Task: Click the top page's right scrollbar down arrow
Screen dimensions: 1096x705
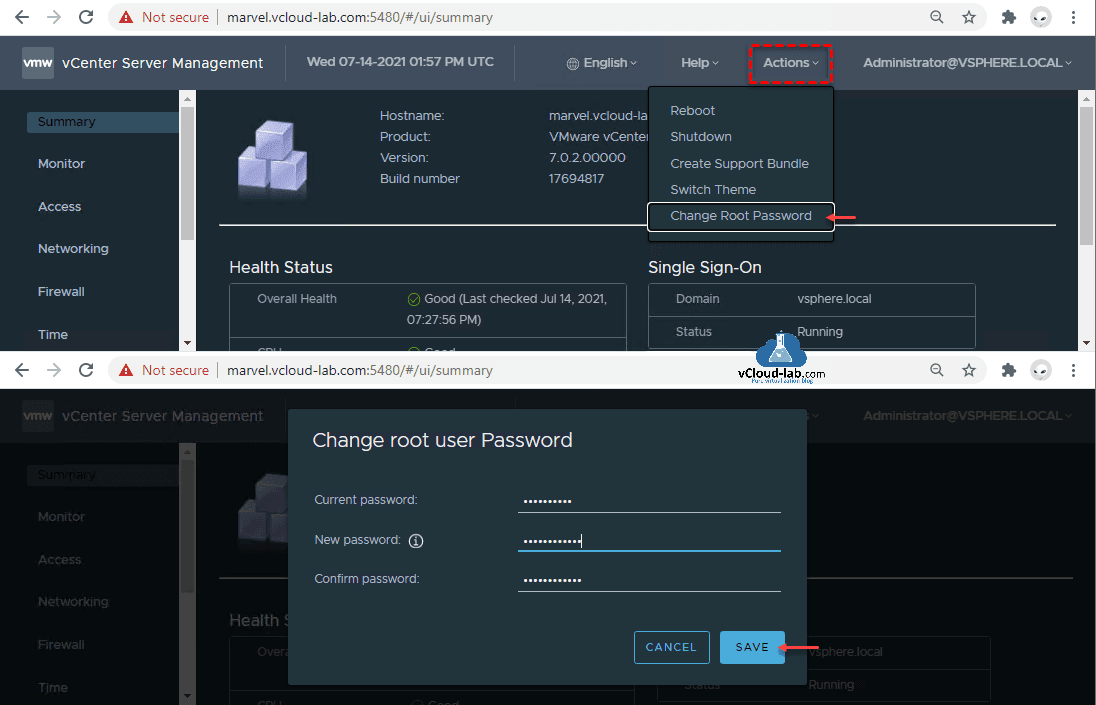Action: pos(1086,343)
